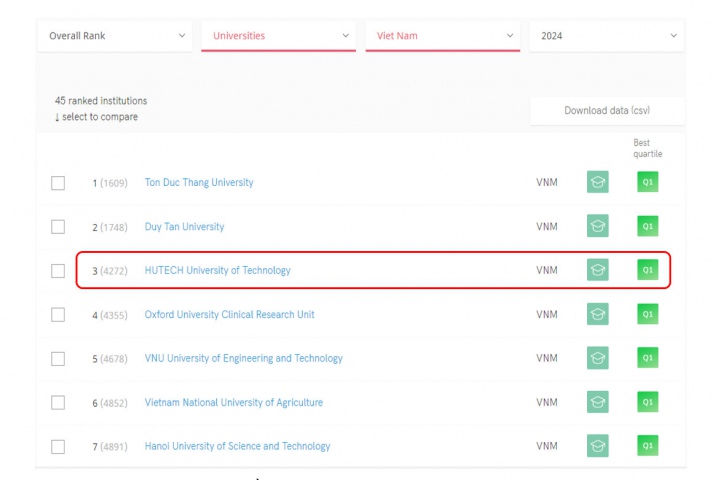The height and width of the screenshot is (480, 713).
Task: Click graduation cap icon for VNU University of Engineering
Action: coord(598,358)
